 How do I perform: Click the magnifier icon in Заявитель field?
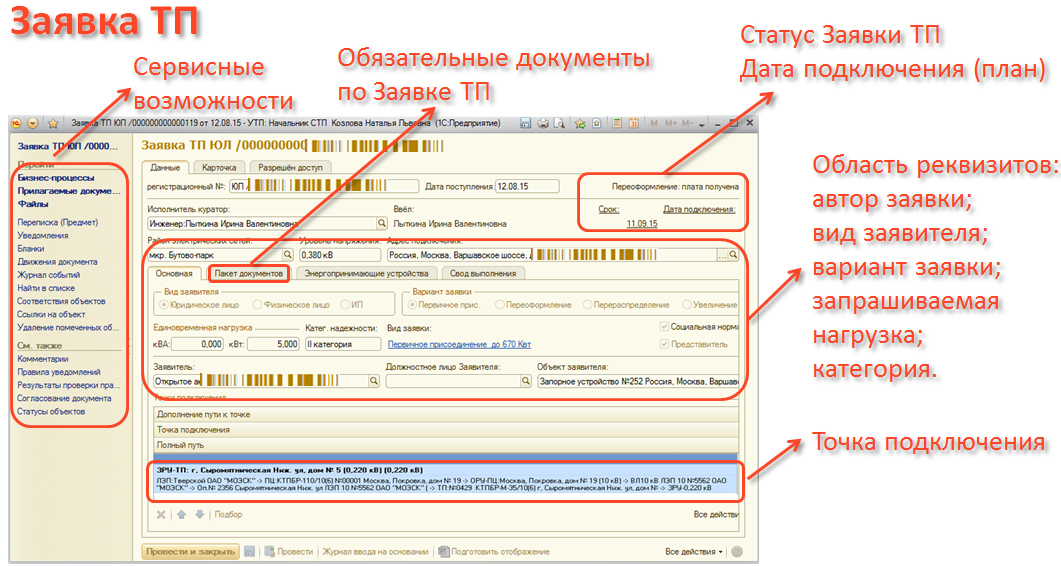(x=373, y=381)
